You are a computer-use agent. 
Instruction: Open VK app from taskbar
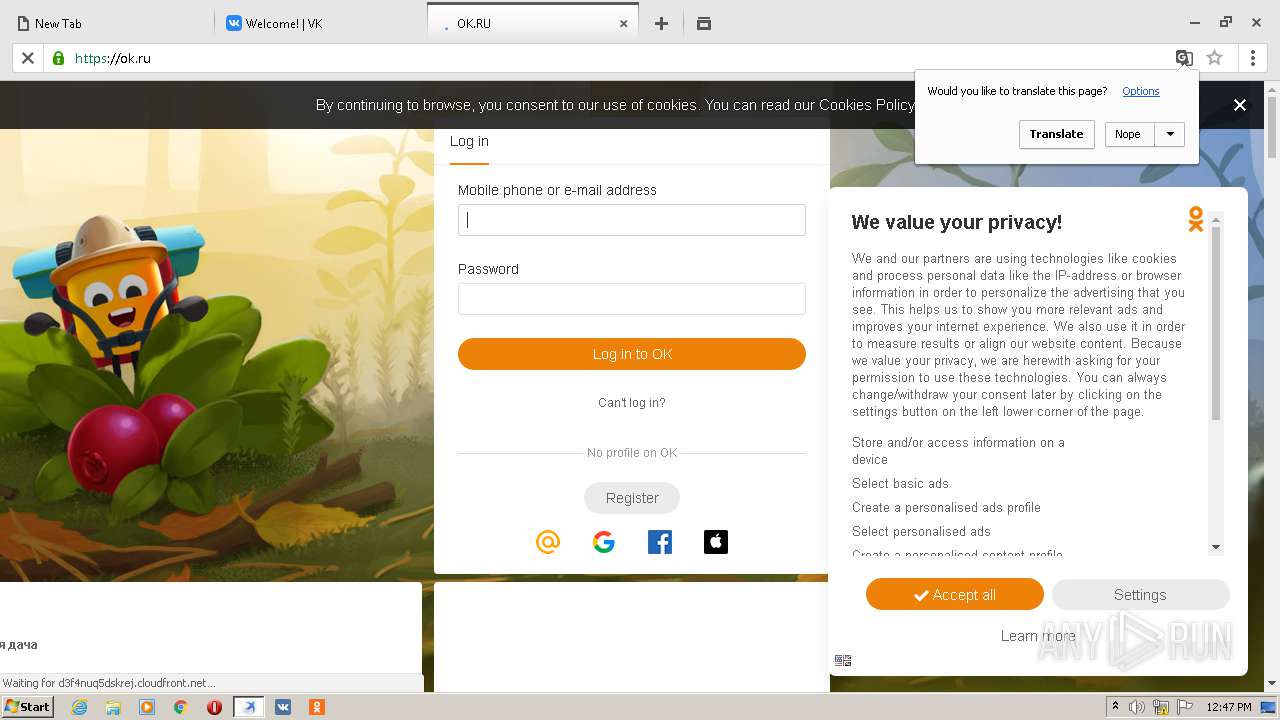283,707
